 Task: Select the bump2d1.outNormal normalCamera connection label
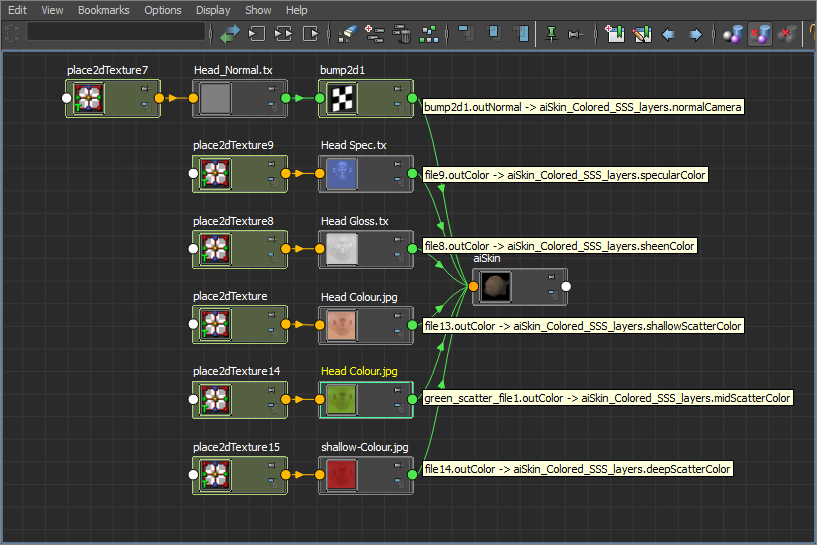583,105
